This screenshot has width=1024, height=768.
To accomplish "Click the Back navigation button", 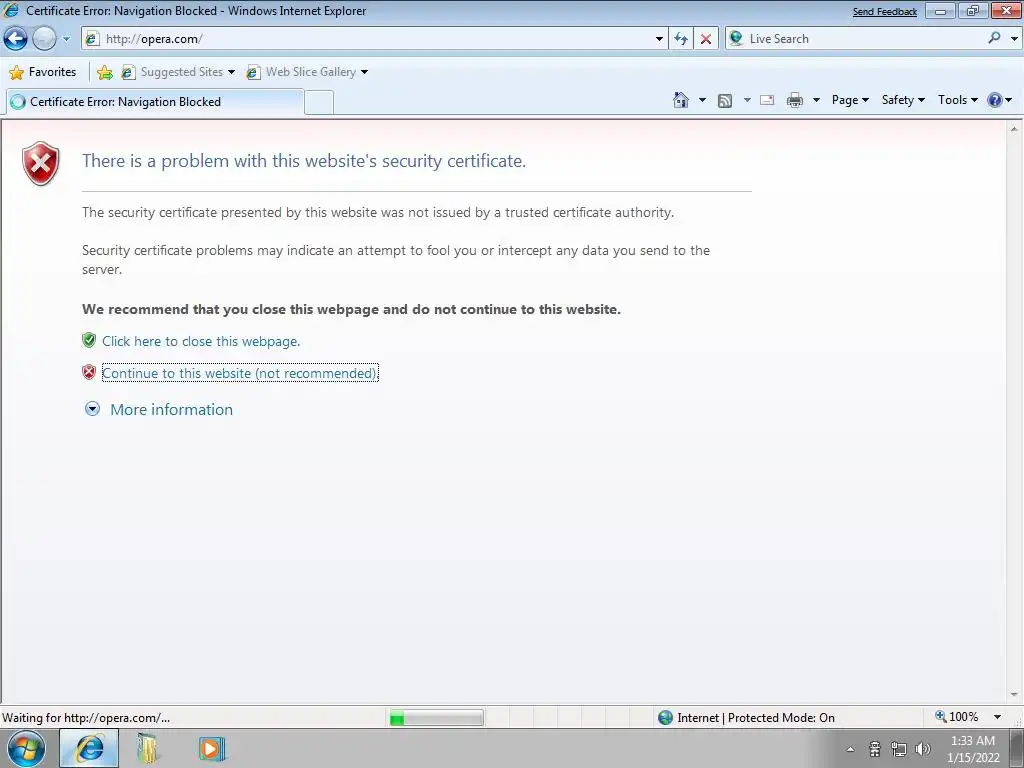I will click(15, 39).
